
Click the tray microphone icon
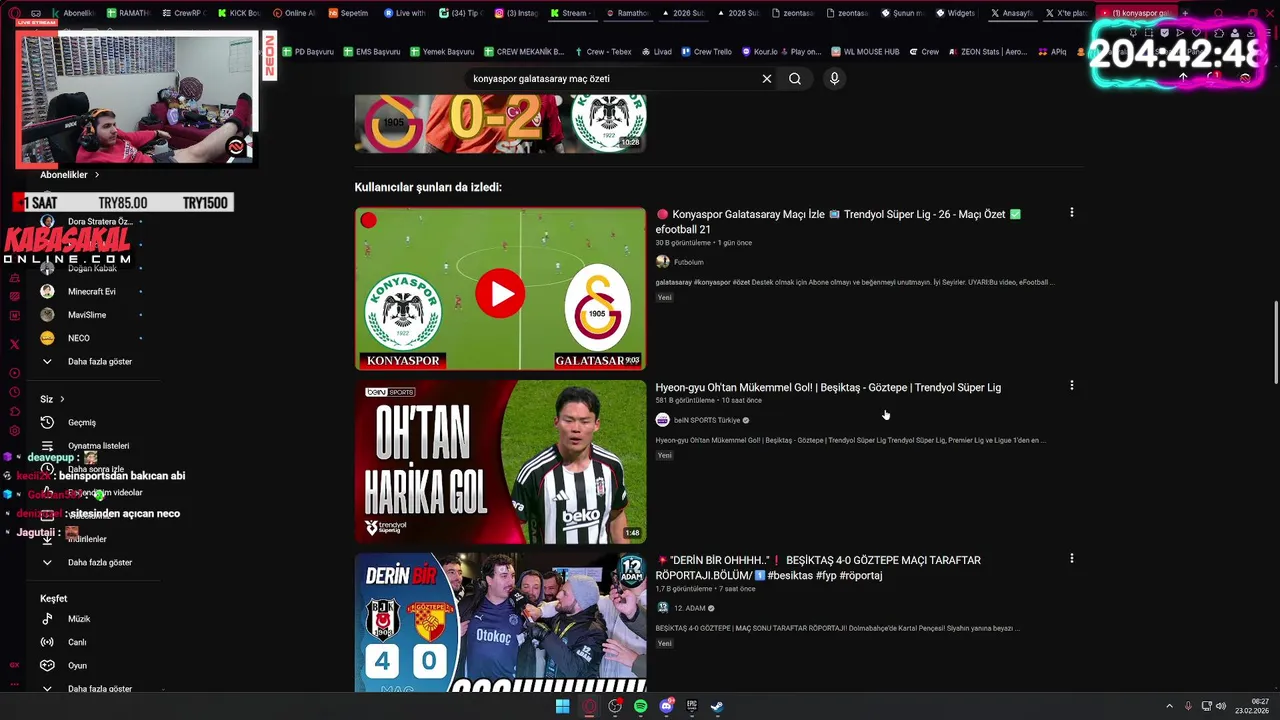pos(1188,706)
